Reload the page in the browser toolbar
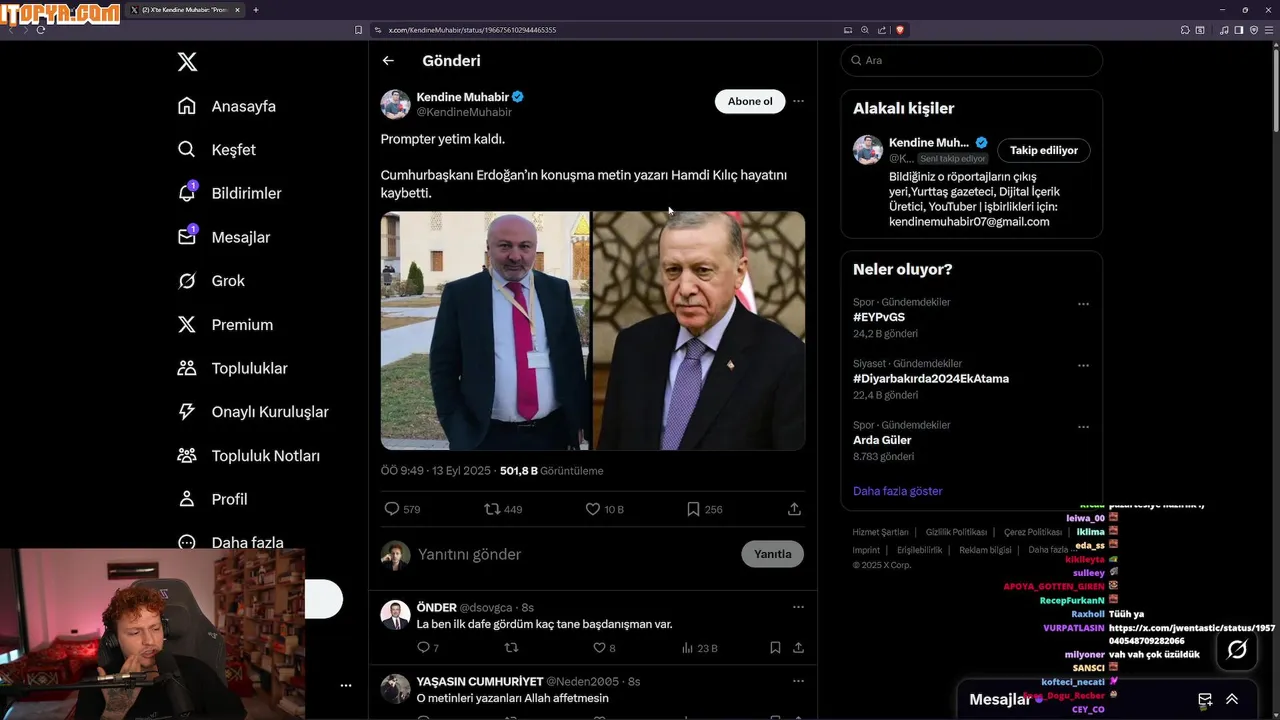Viewport: 1280px width, 720px height. click(41, 30)
